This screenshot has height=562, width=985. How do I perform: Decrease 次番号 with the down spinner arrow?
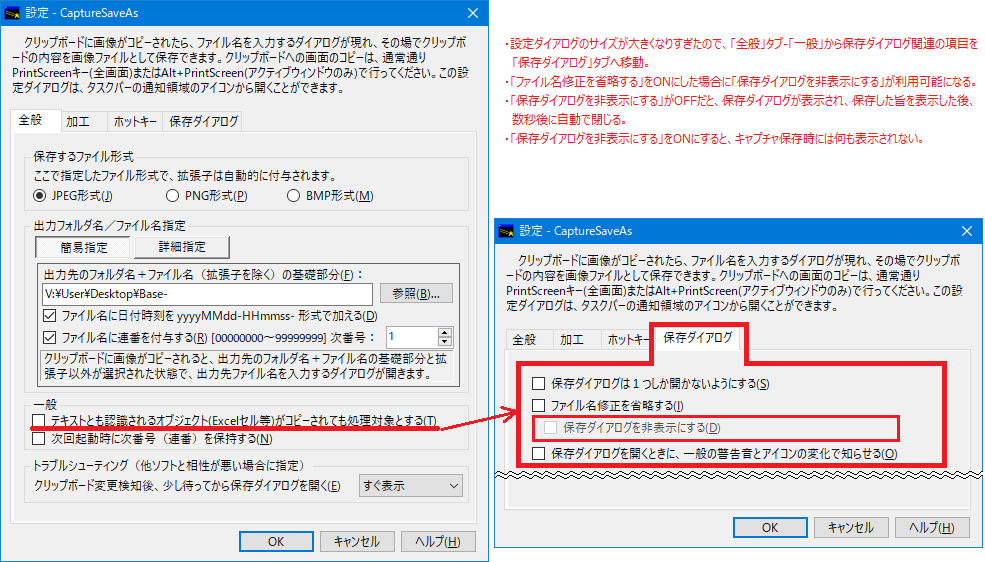pos(445,342)
